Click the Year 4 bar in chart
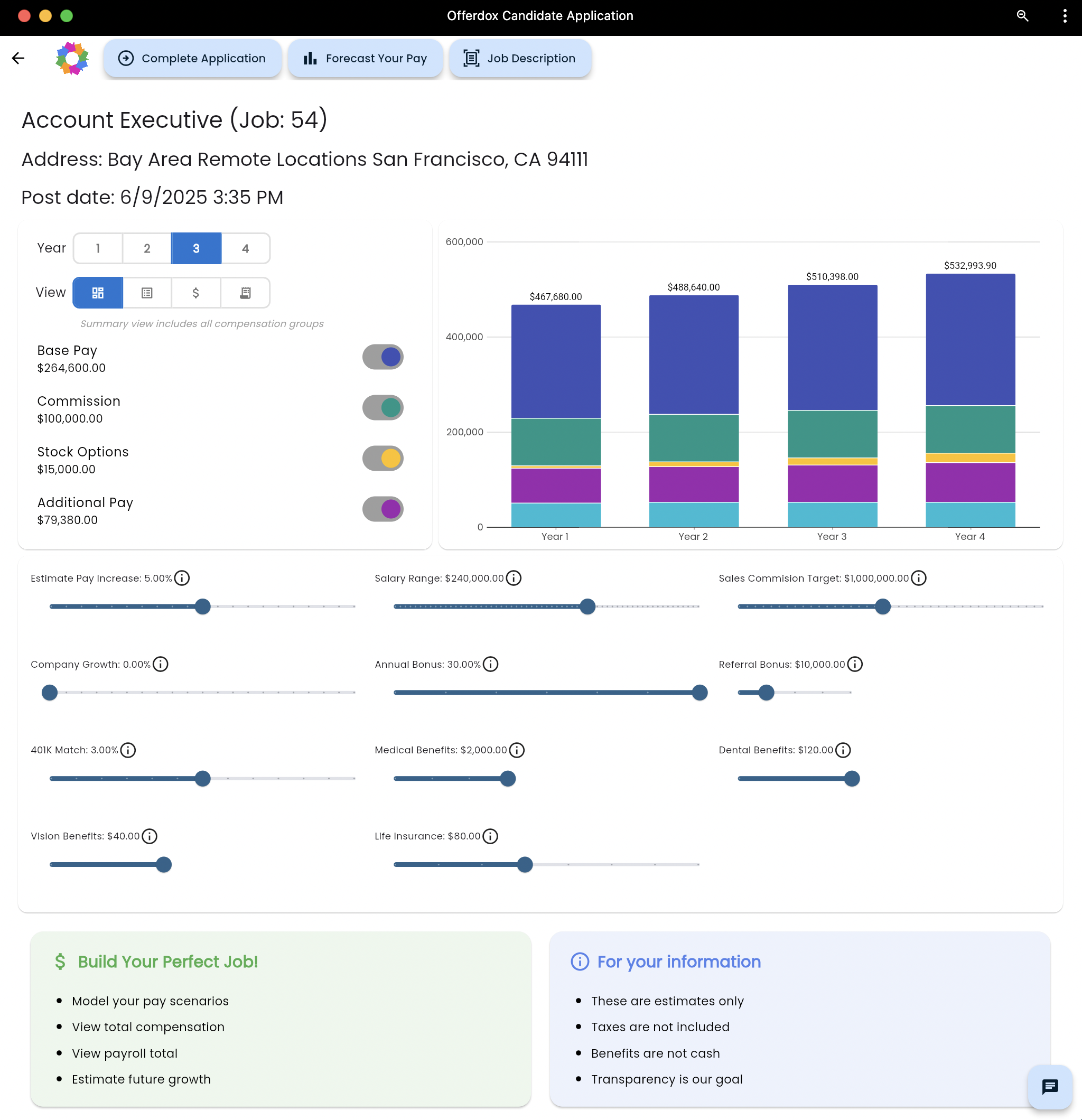The width and height of the screenshot is (1082, 1120). [x=970, y=400]
